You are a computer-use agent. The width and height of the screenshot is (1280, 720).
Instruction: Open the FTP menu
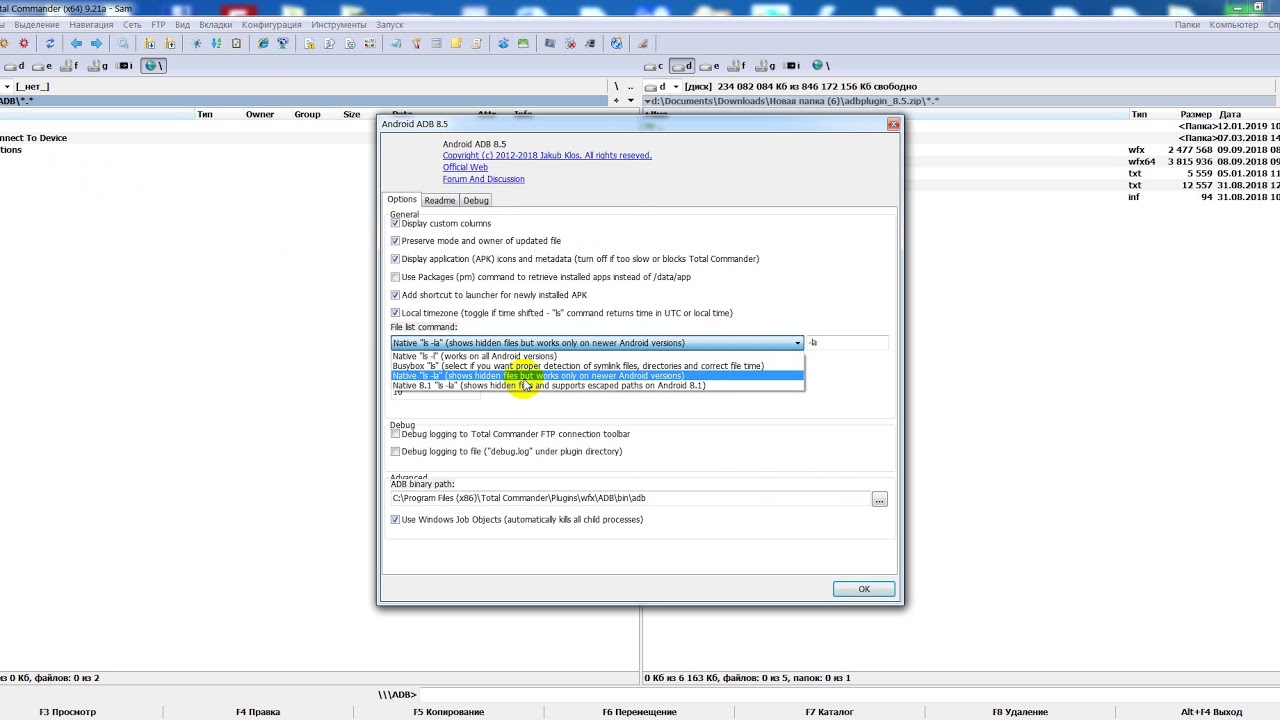click(158, 25)
